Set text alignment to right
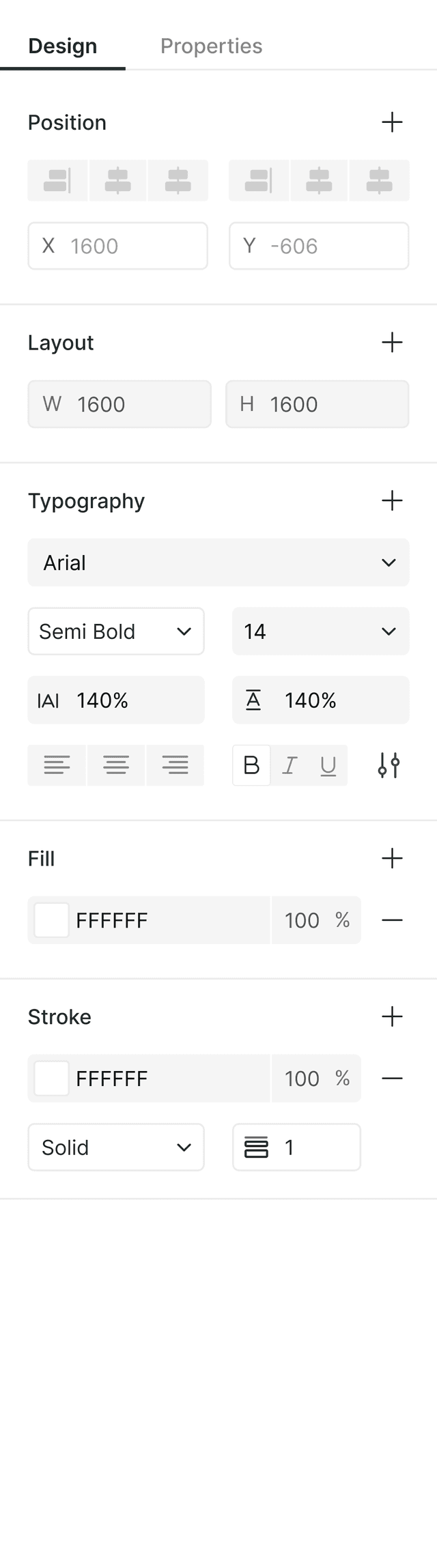 pyautogui.click(x=175, y=765)
